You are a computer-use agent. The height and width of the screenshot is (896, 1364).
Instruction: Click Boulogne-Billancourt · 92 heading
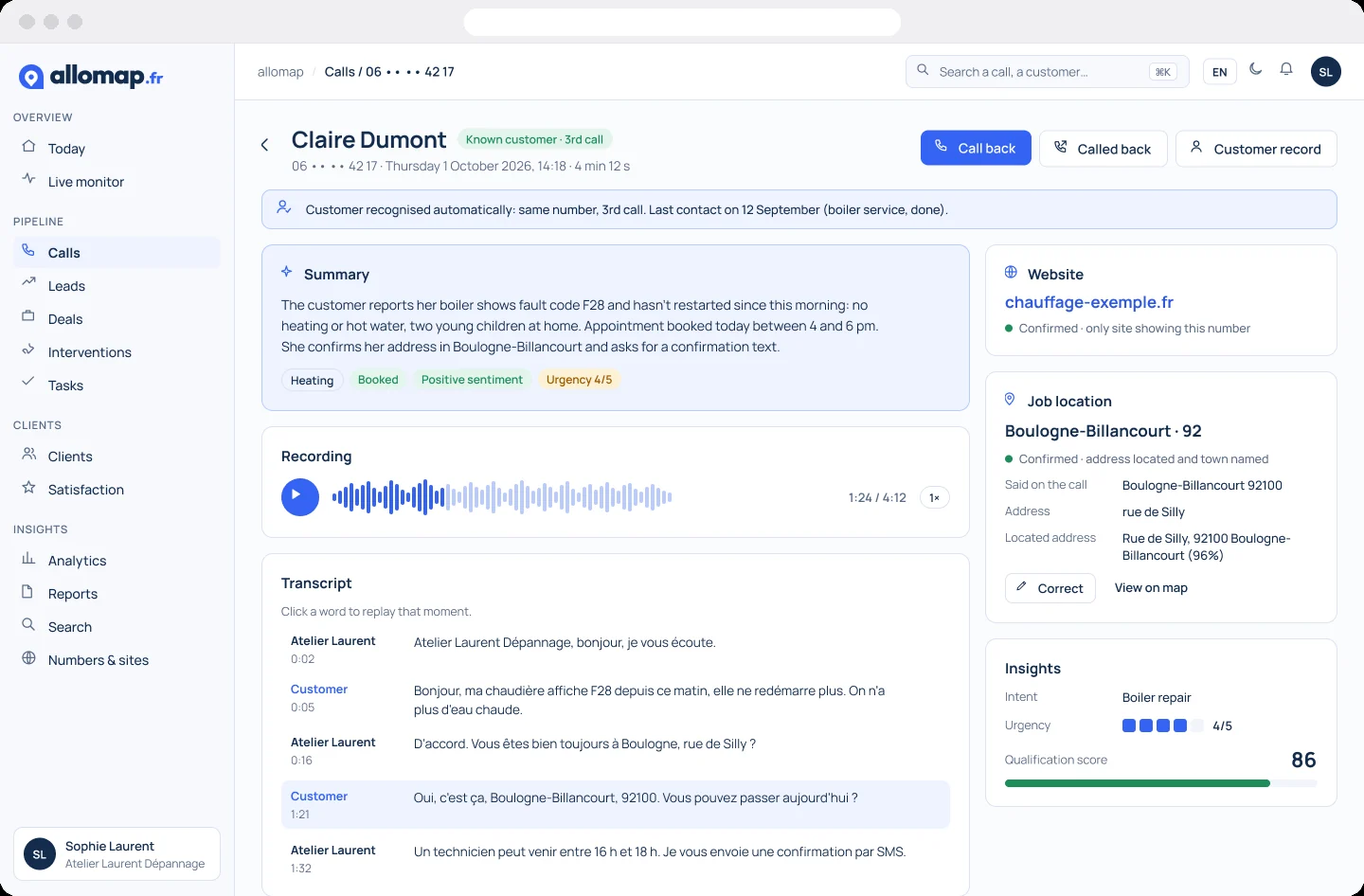click(x=1103, y=431)
